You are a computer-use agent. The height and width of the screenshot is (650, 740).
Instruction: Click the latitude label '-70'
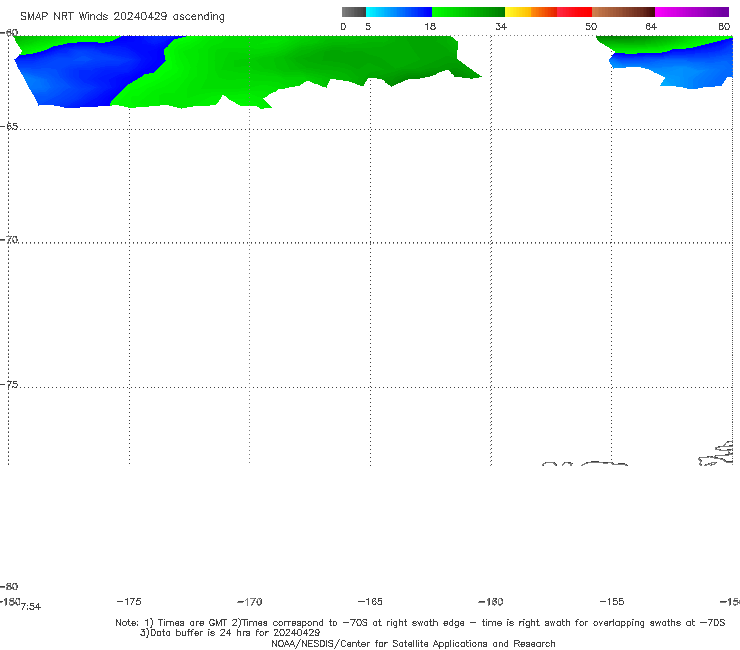click(9, 240)
